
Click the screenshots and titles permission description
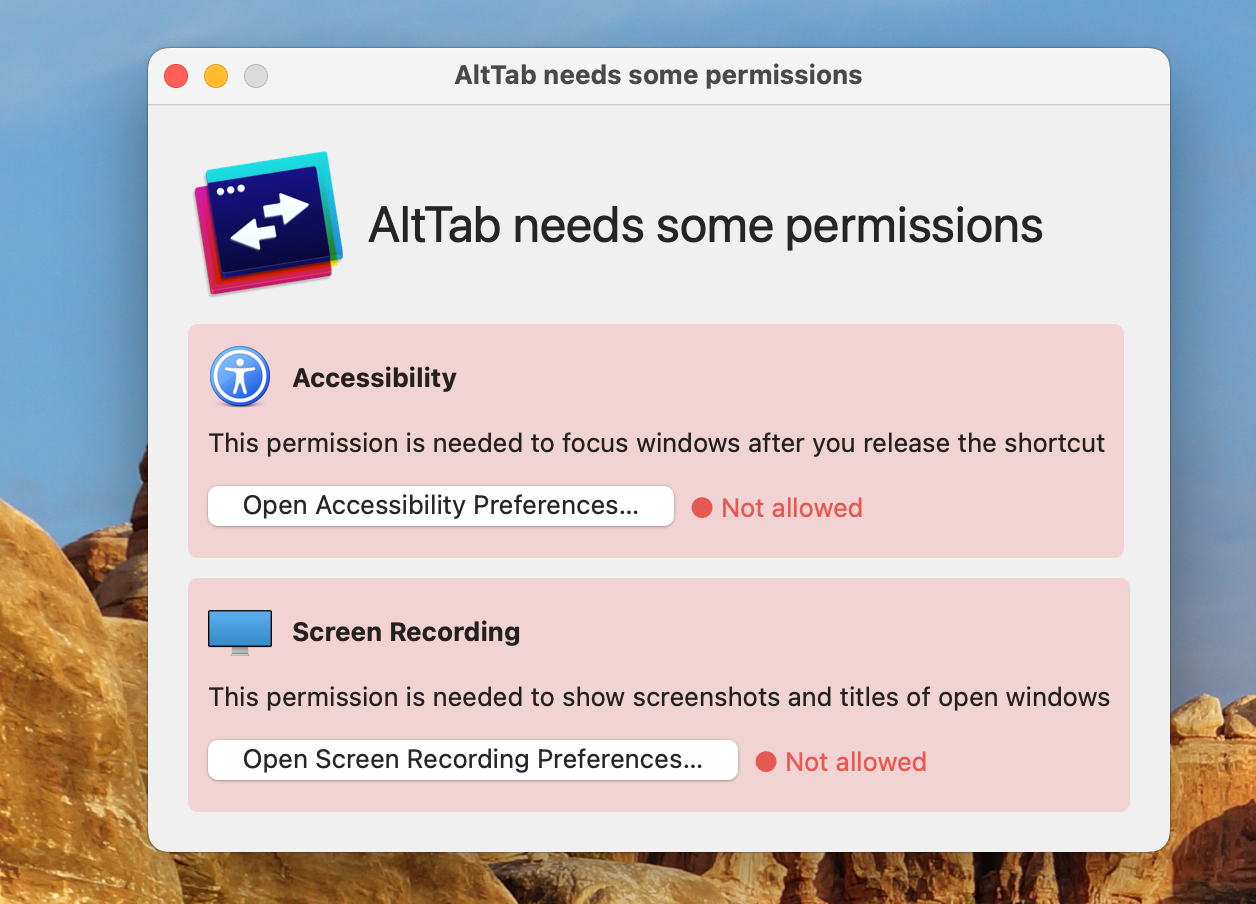point(659,697)
